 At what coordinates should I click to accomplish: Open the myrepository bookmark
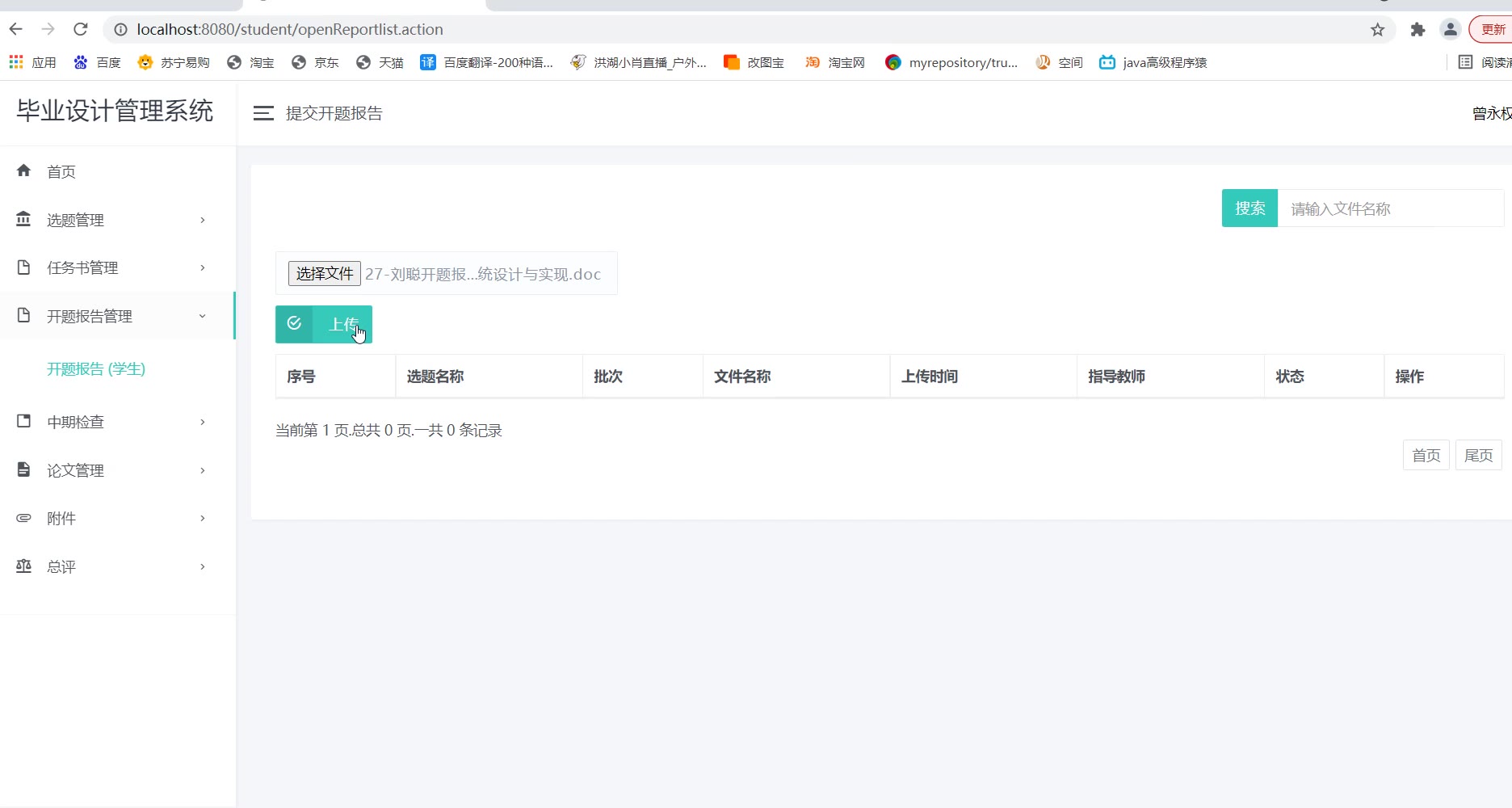(951, 62)
